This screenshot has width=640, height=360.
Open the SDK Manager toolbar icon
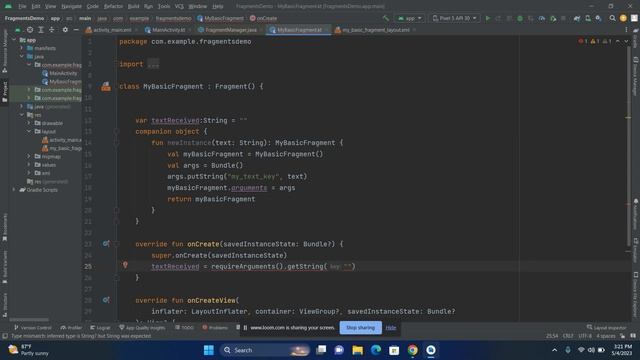[598, 18]
